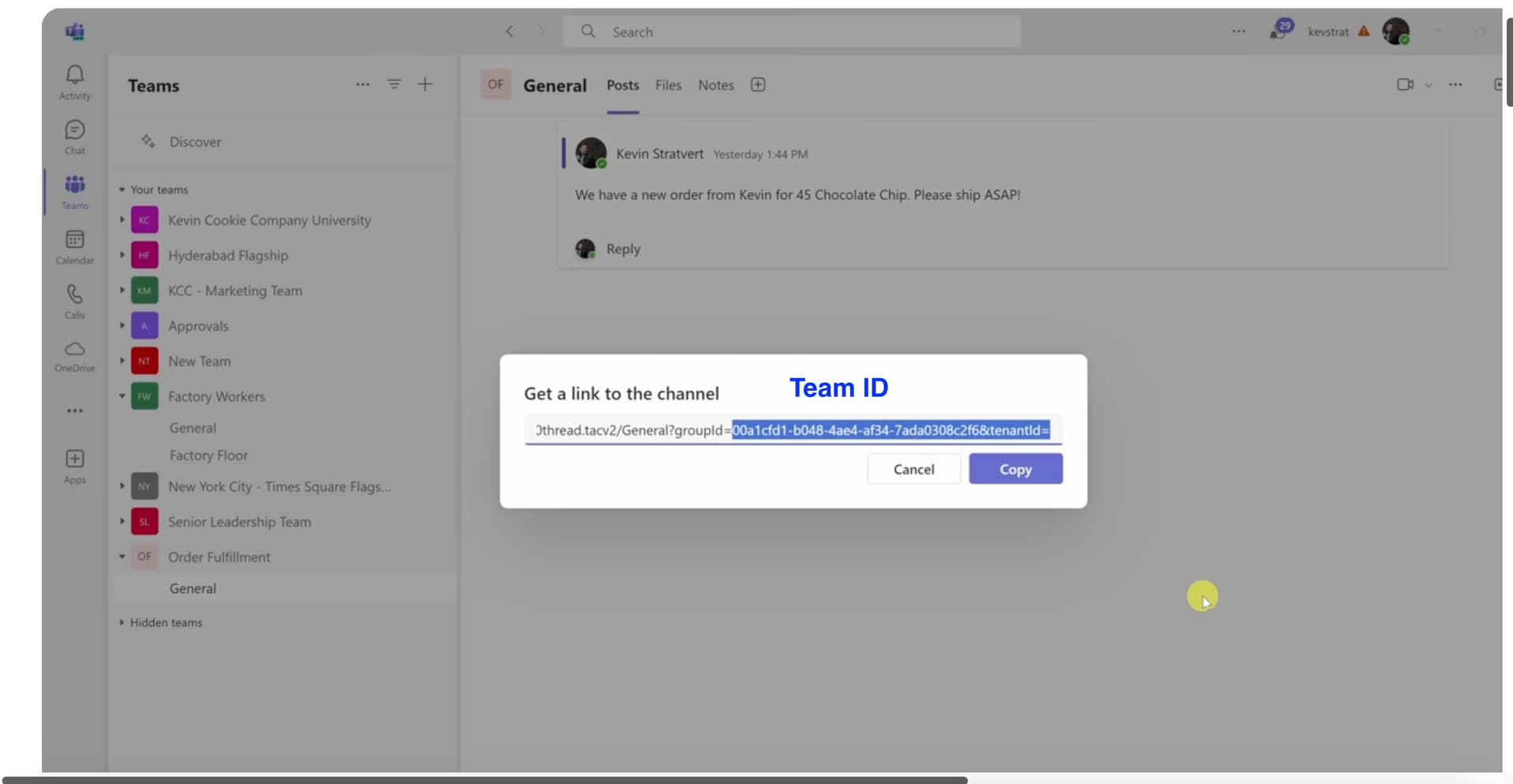
Task: Collapse the Order Fulfillment team
Action: pos(122,557)
